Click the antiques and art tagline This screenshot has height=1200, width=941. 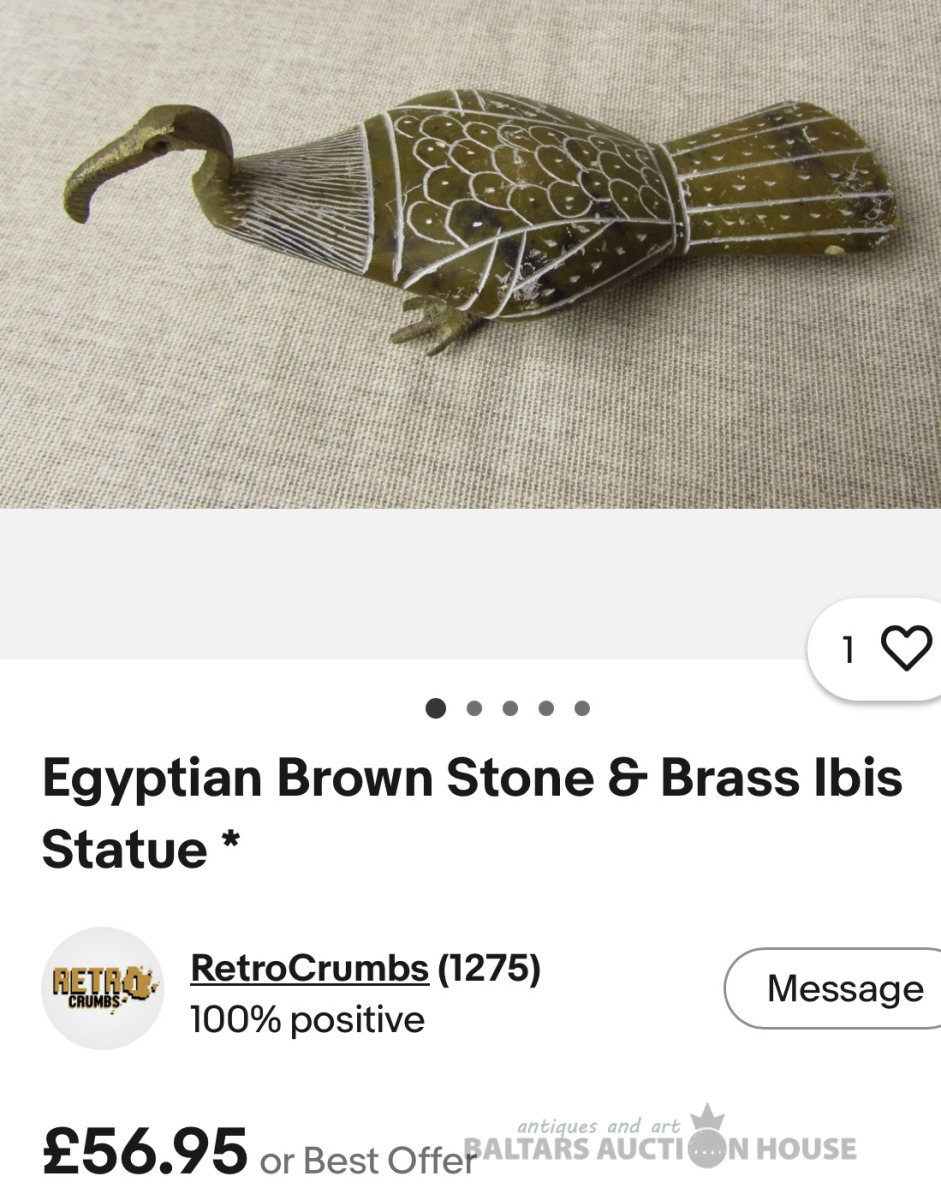coord(599,1126)
